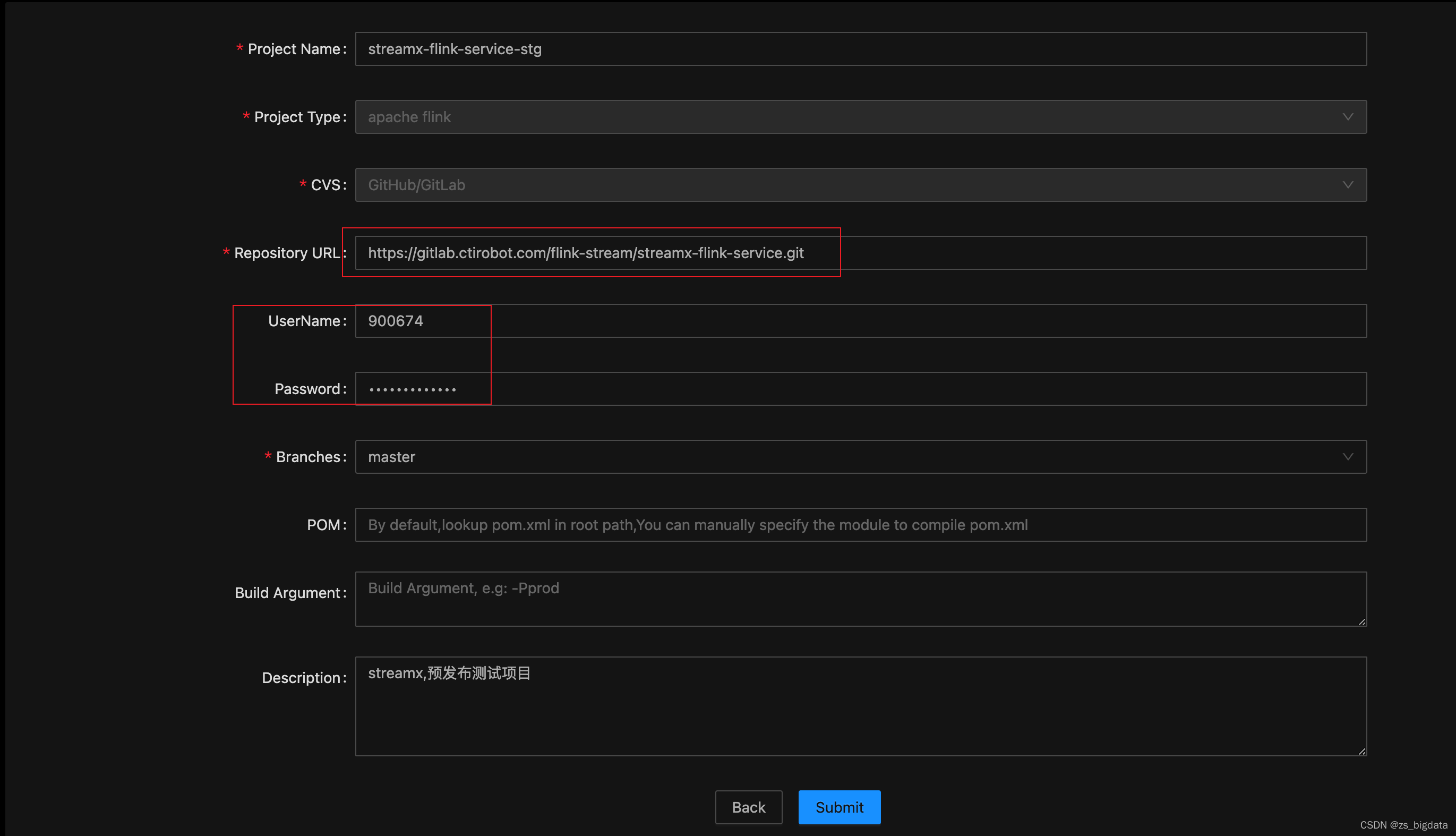
Task: Submit the project form
Action: click(838, 807)
